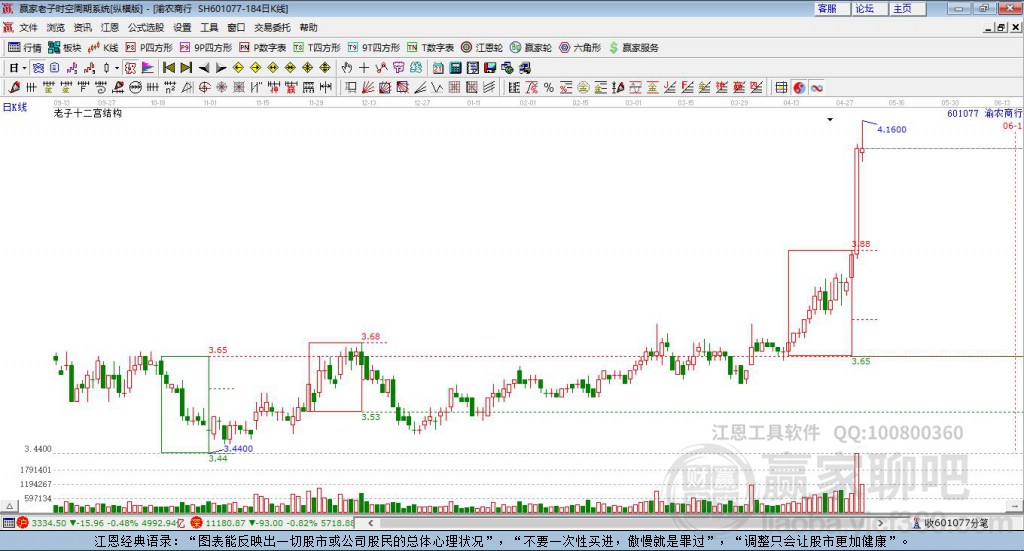Move chart left with black left arrow

pos(204,68)
